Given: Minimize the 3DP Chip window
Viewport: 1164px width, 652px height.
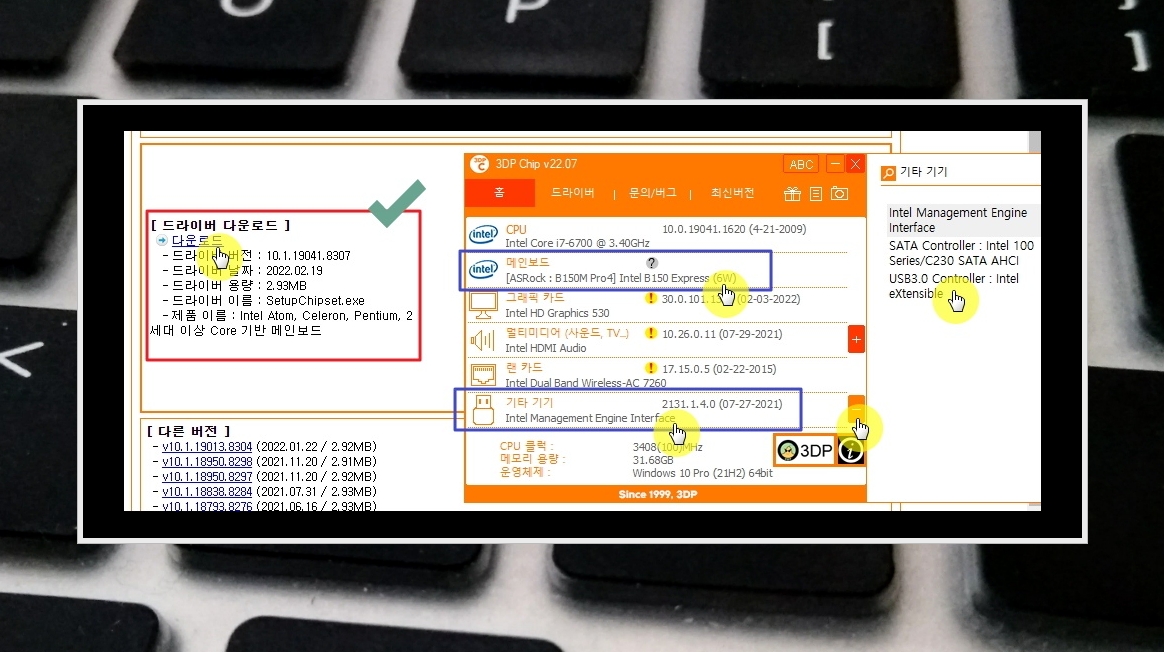Looking at the screenshot, I should click(835, 163).
